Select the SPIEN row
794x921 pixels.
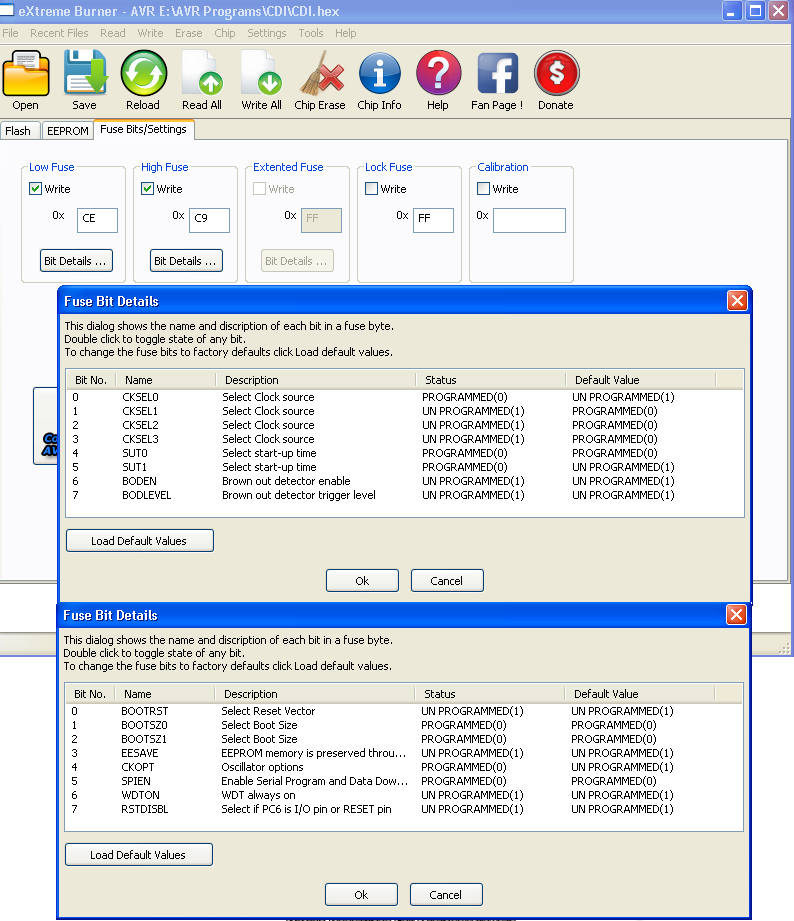(x=403, y=781)
